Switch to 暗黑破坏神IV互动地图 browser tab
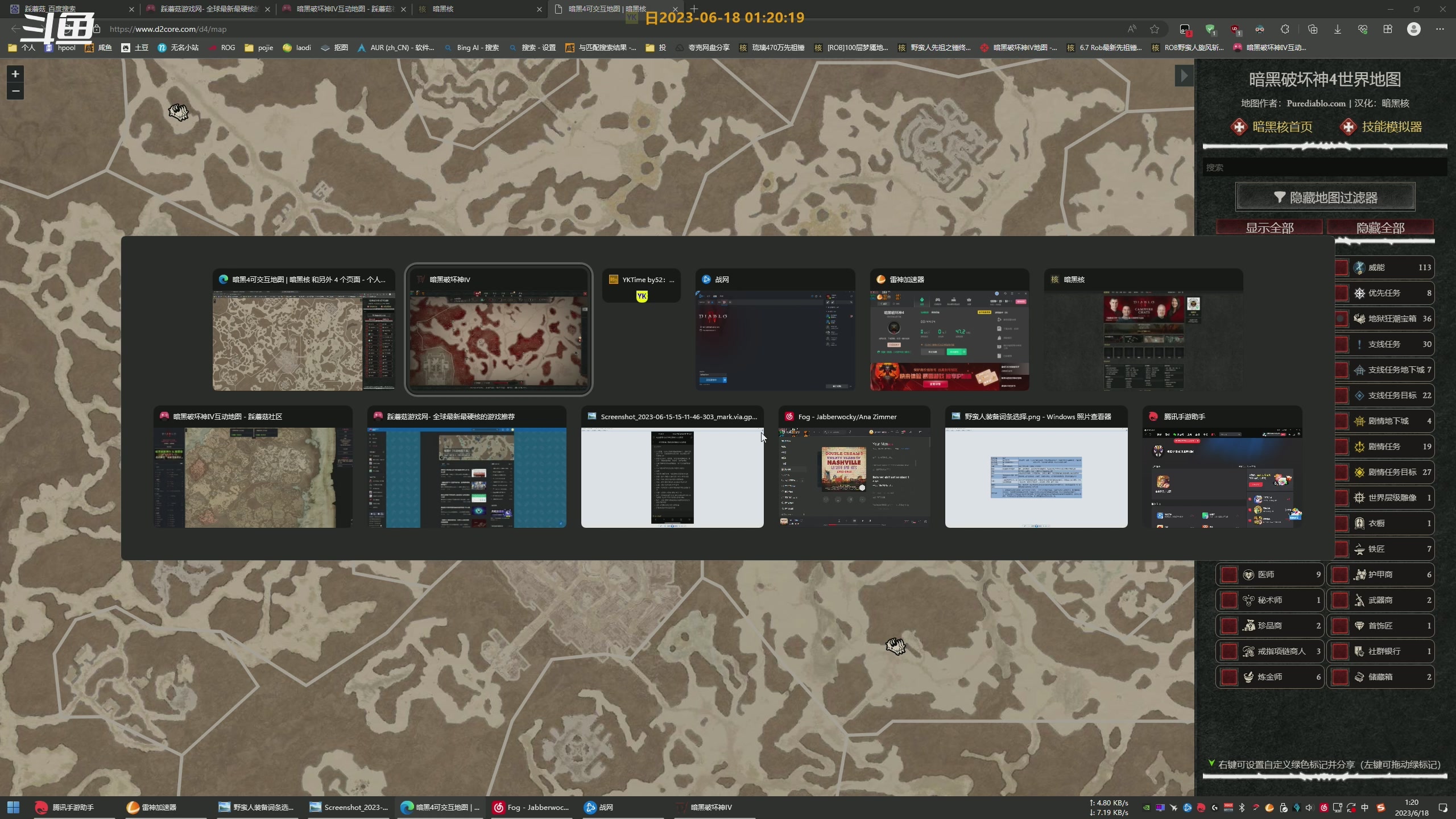The height and width of the screenshot is (819, 1456). 344,9
